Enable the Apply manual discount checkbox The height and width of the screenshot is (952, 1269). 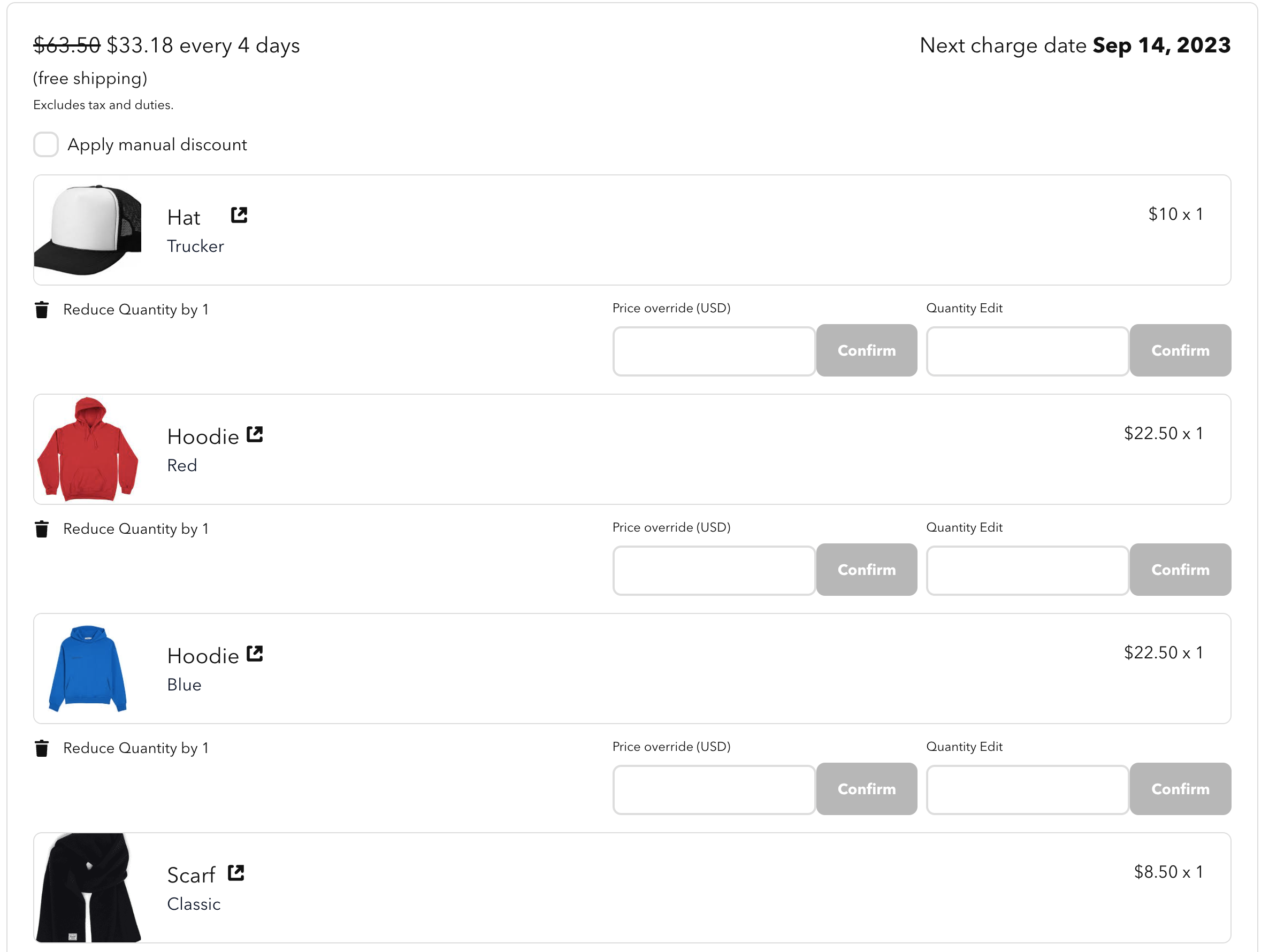point(46,144)
